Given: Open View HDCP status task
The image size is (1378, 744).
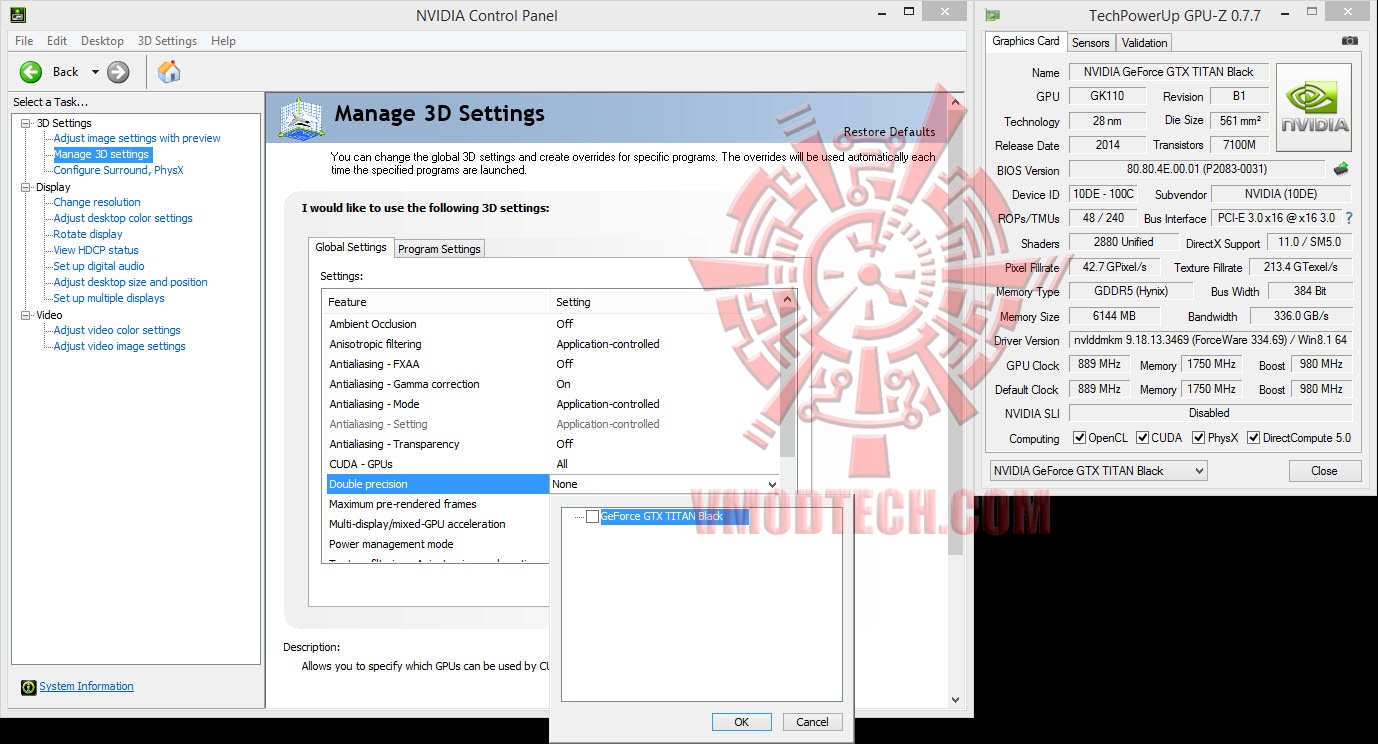Looking at the screenshot, I should tap(96, 251).
